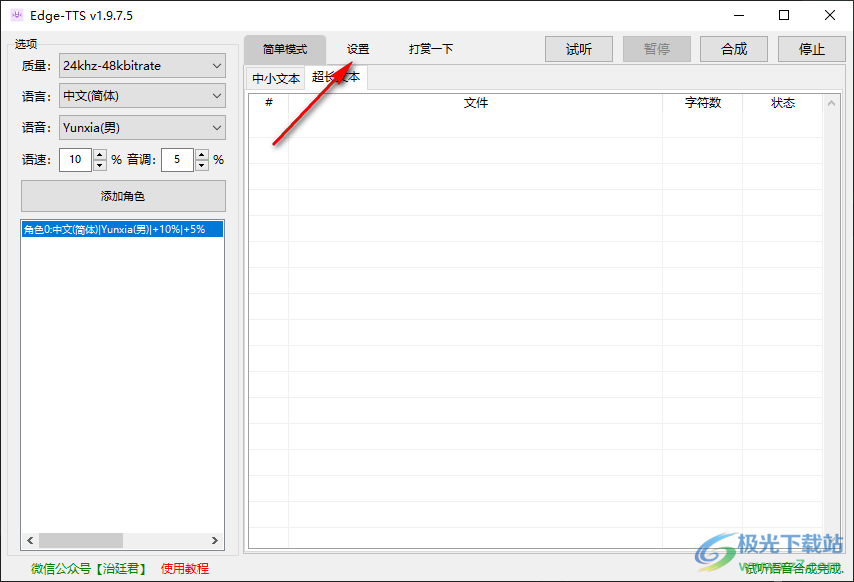Close the Edge-TTS window

click(x=829, y=15)
